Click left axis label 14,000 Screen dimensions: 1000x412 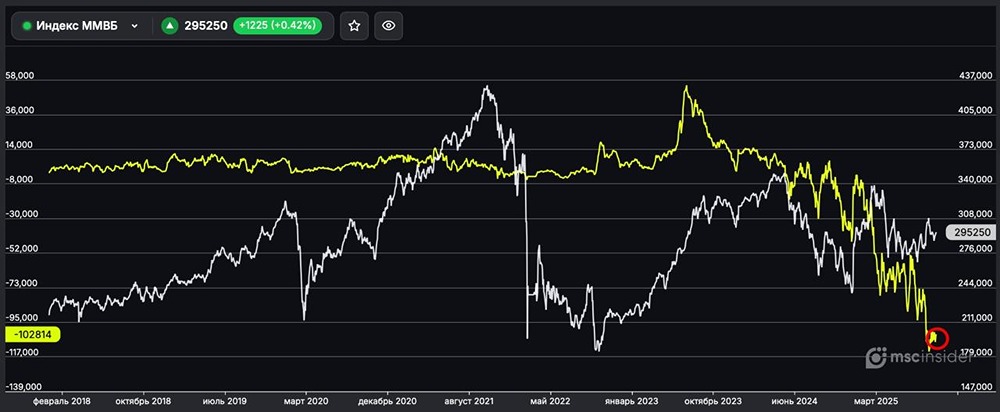20,145
